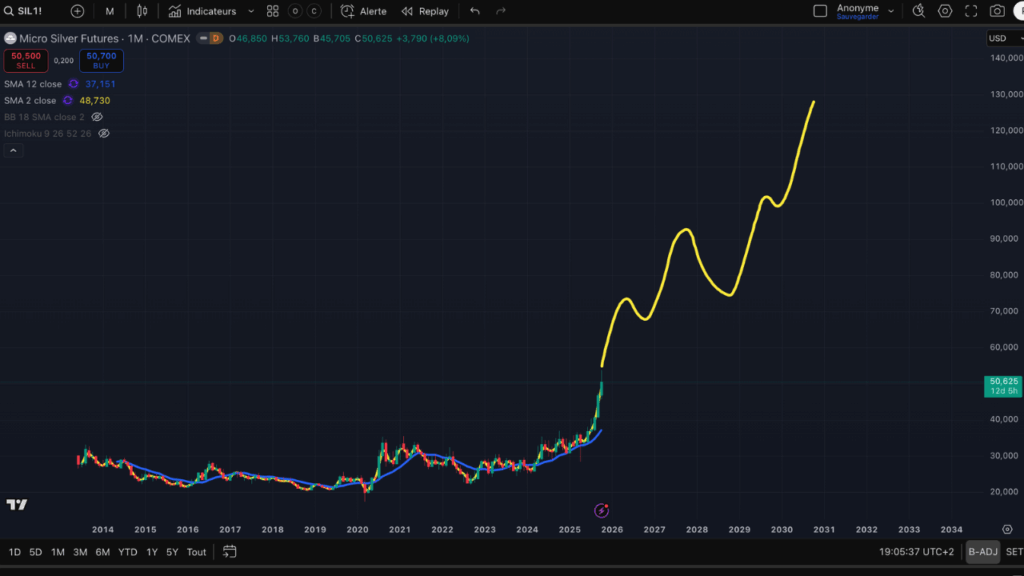Click the add symbol plus icon
This screenshot has width=1024, height=576.
point(77,11)
